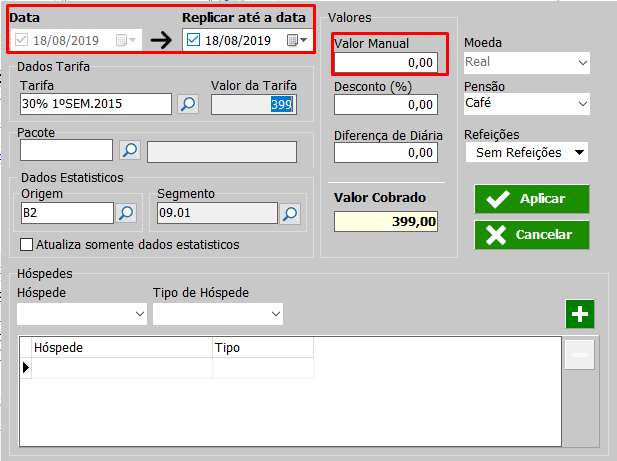Click the Pacote description grey field
The image size is (617, 461).
[x=222, y=152]
